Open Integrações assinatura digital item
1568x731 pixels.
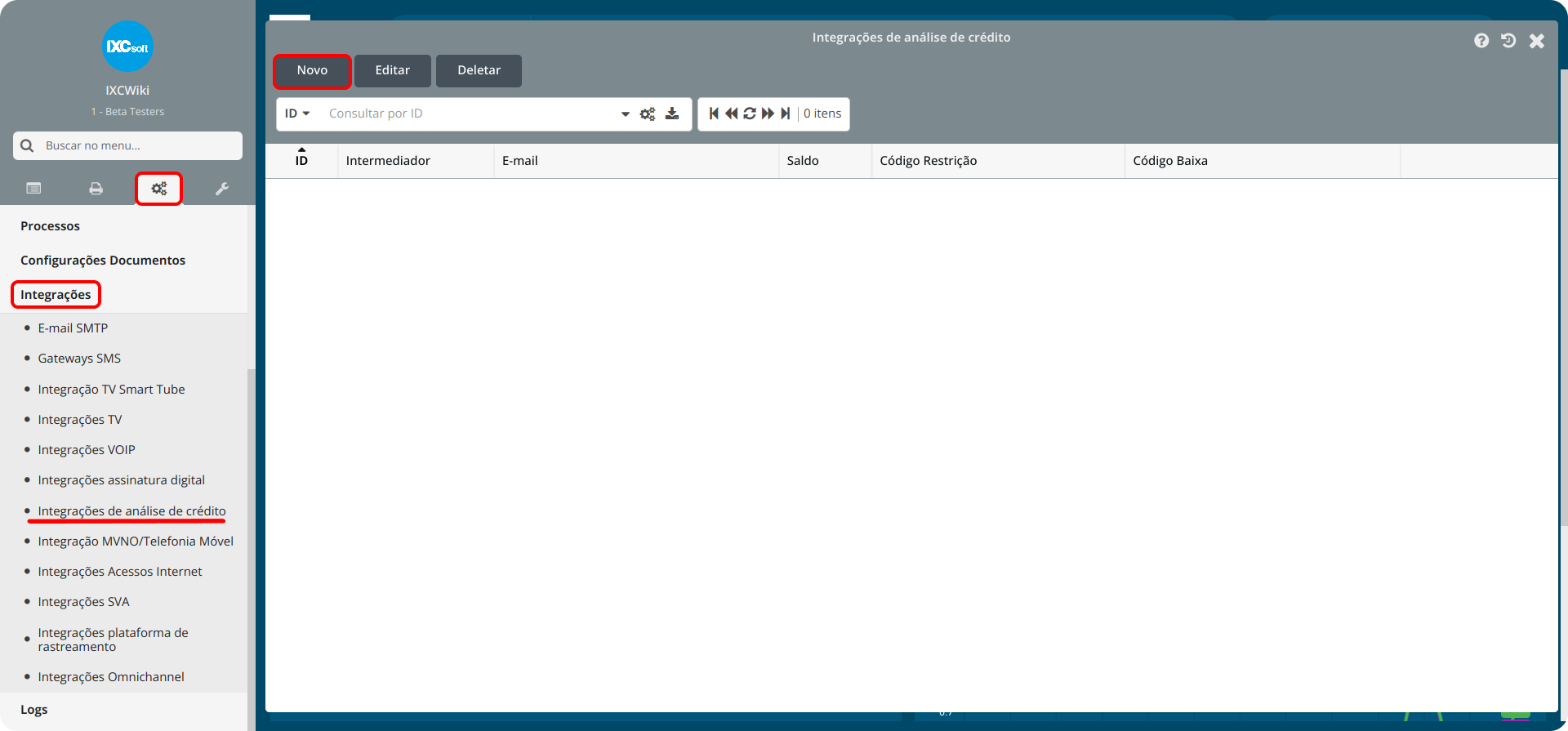tap(121, 480)
